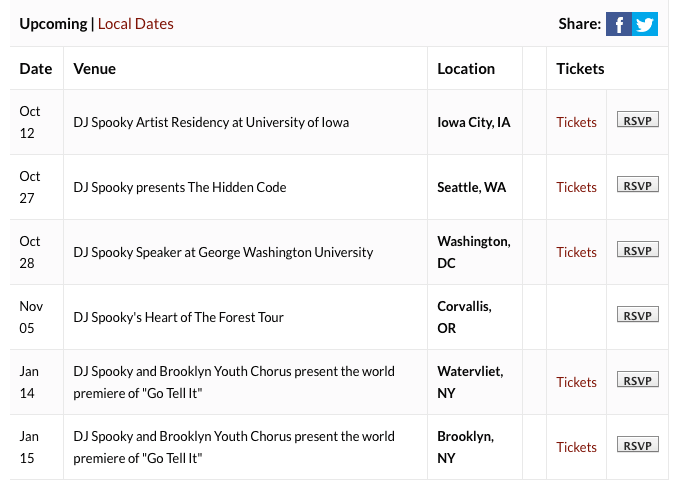
Task: Share on Twitter icon
Action: click(645, 24)
